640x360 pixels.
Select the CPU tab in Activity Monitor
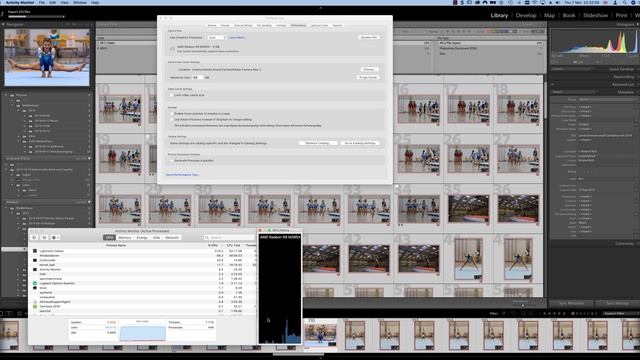(x=109, y=238)
